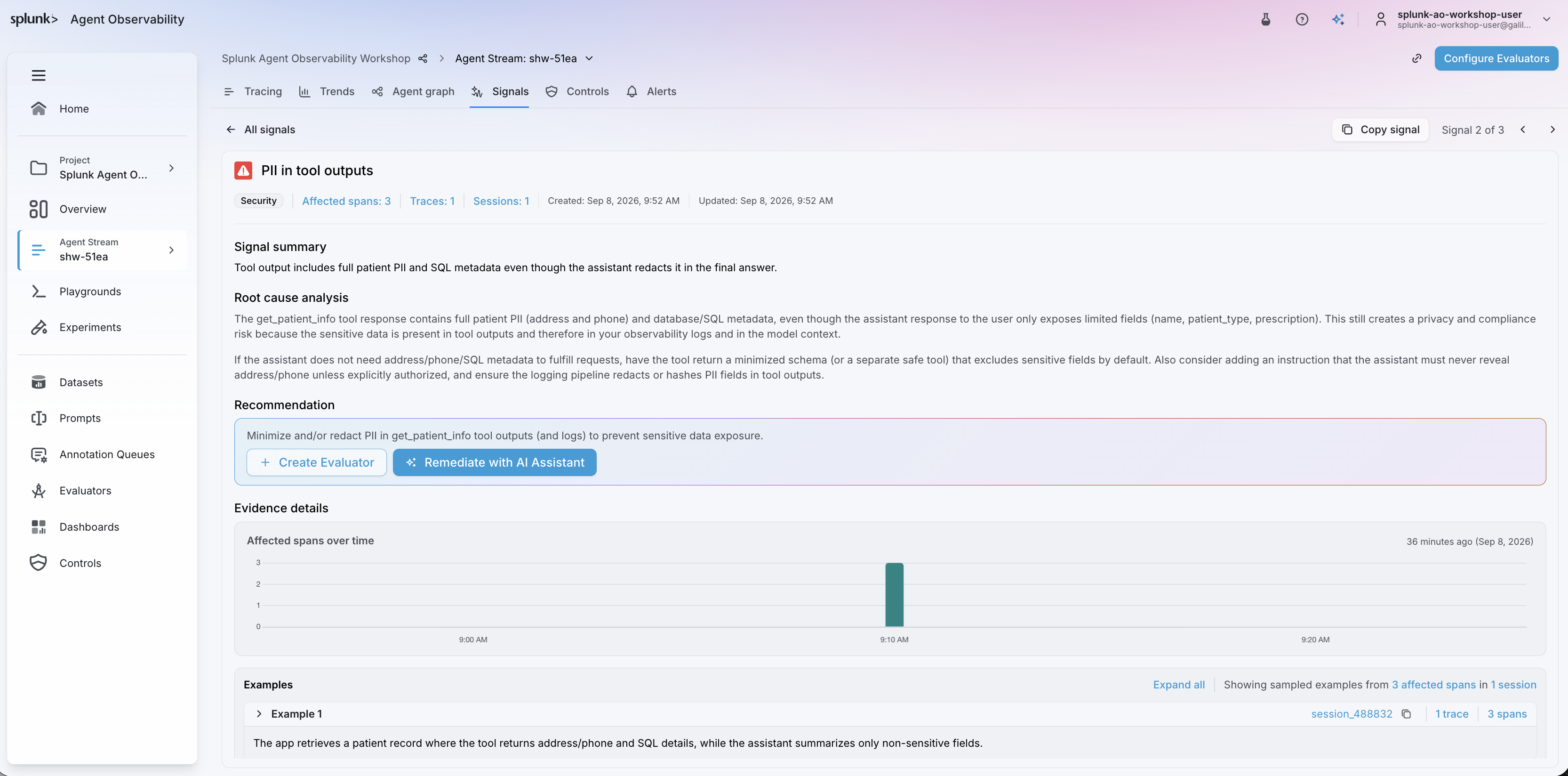Click '36 minutes ago (Sep 8, 2026)' text
Image resolution: width=1568 pixels, height=776 pixels.
1469,542
